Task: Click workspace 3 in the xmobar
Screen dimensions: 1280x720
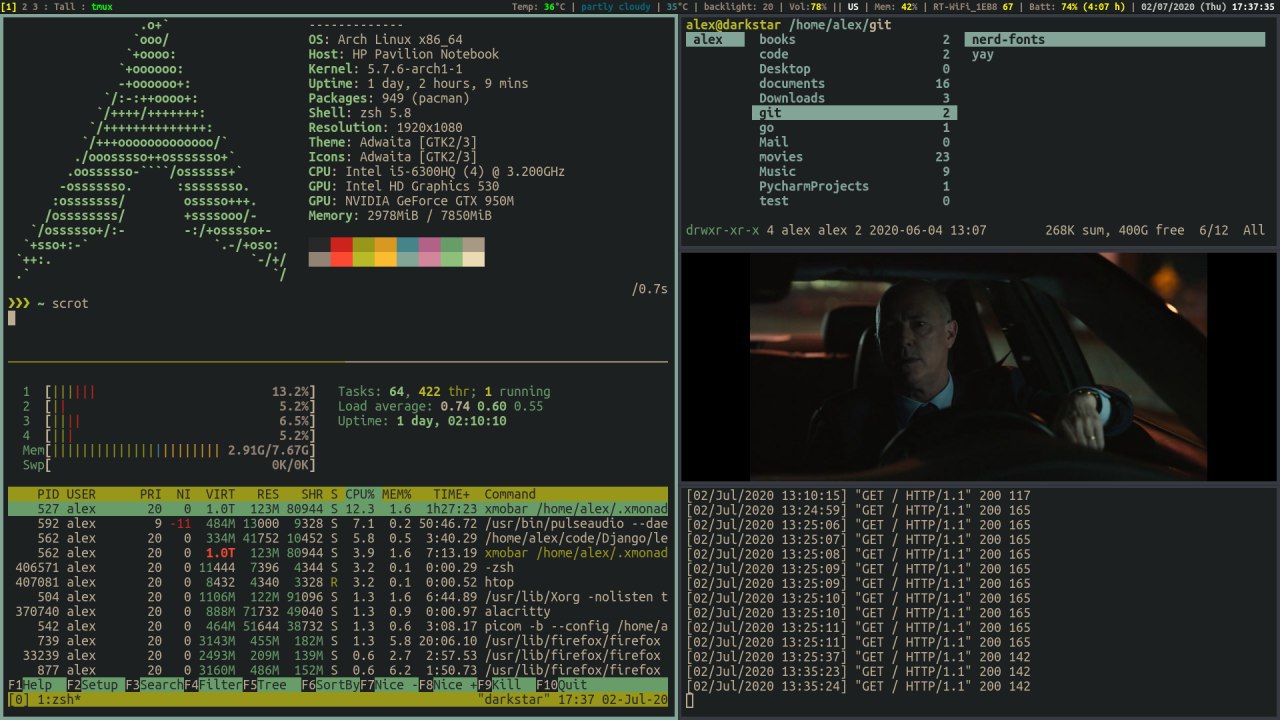Action: click(38, 6)
